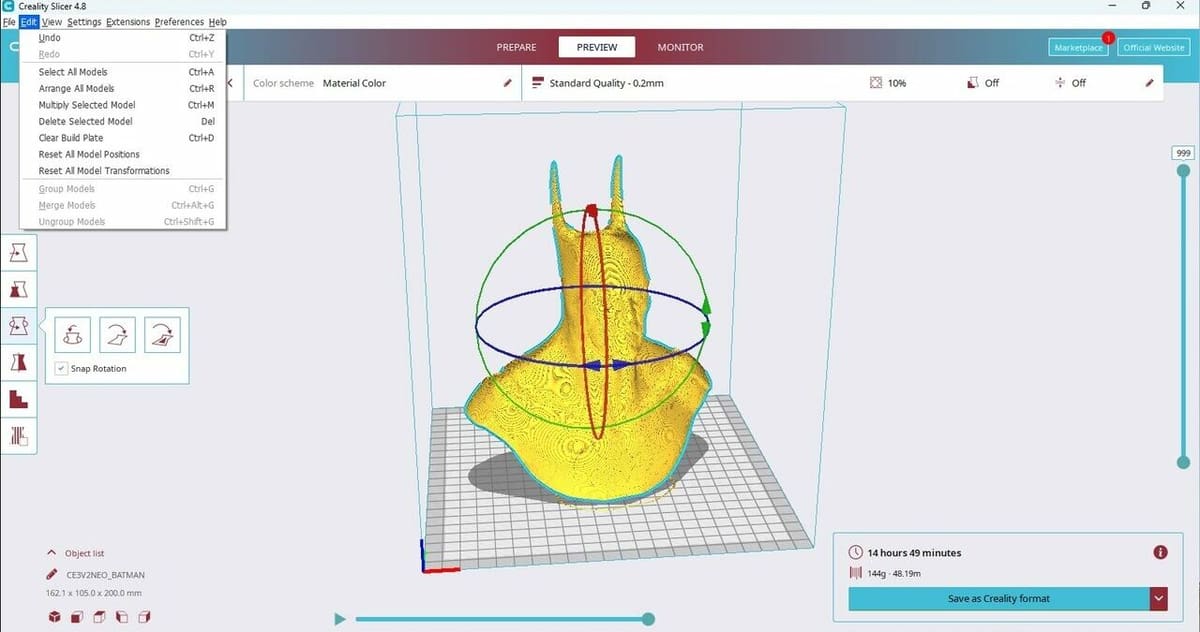Open the File menu
Image resolution: width=1200 pixels, height=632 pixels.
[9, 22]
